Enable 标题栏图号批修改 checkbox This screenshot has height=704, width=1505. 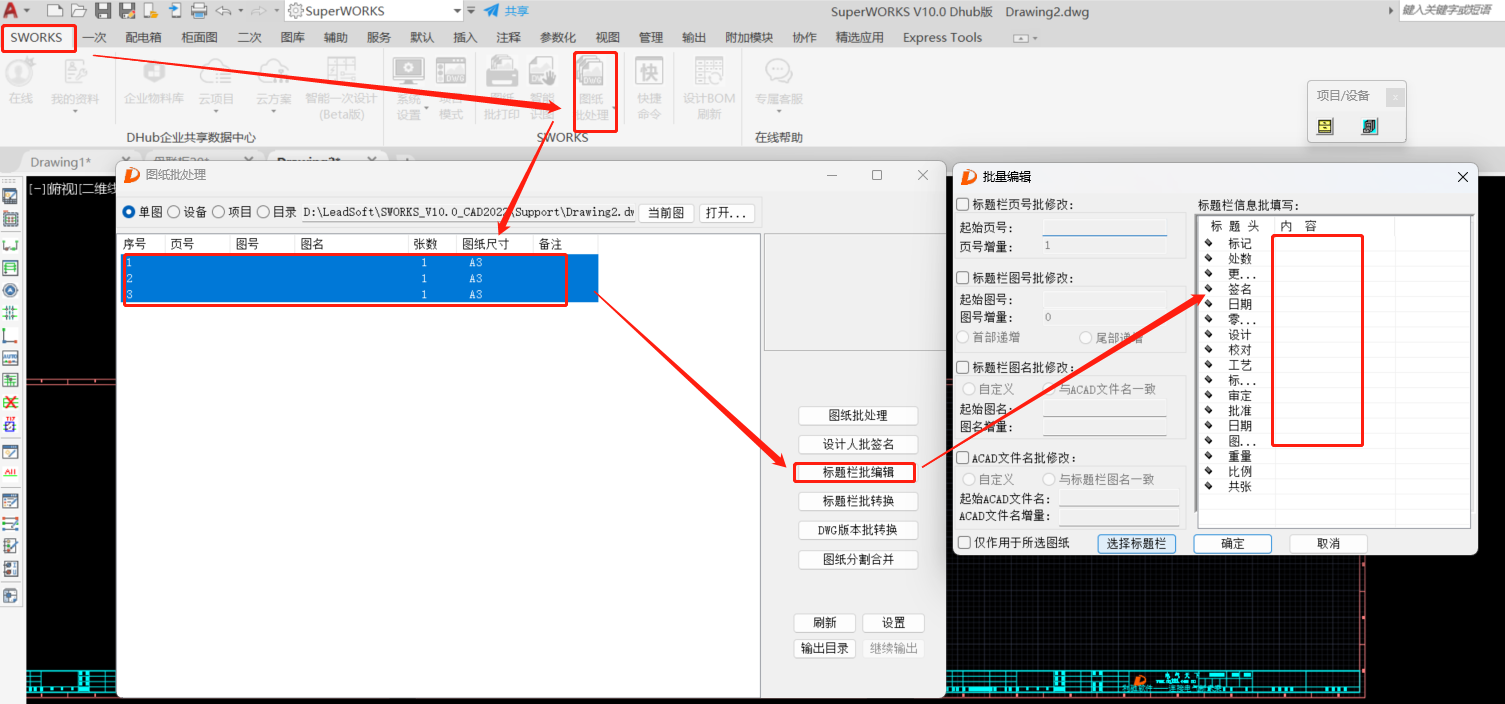pyautogui.click(x=964, y=278)
